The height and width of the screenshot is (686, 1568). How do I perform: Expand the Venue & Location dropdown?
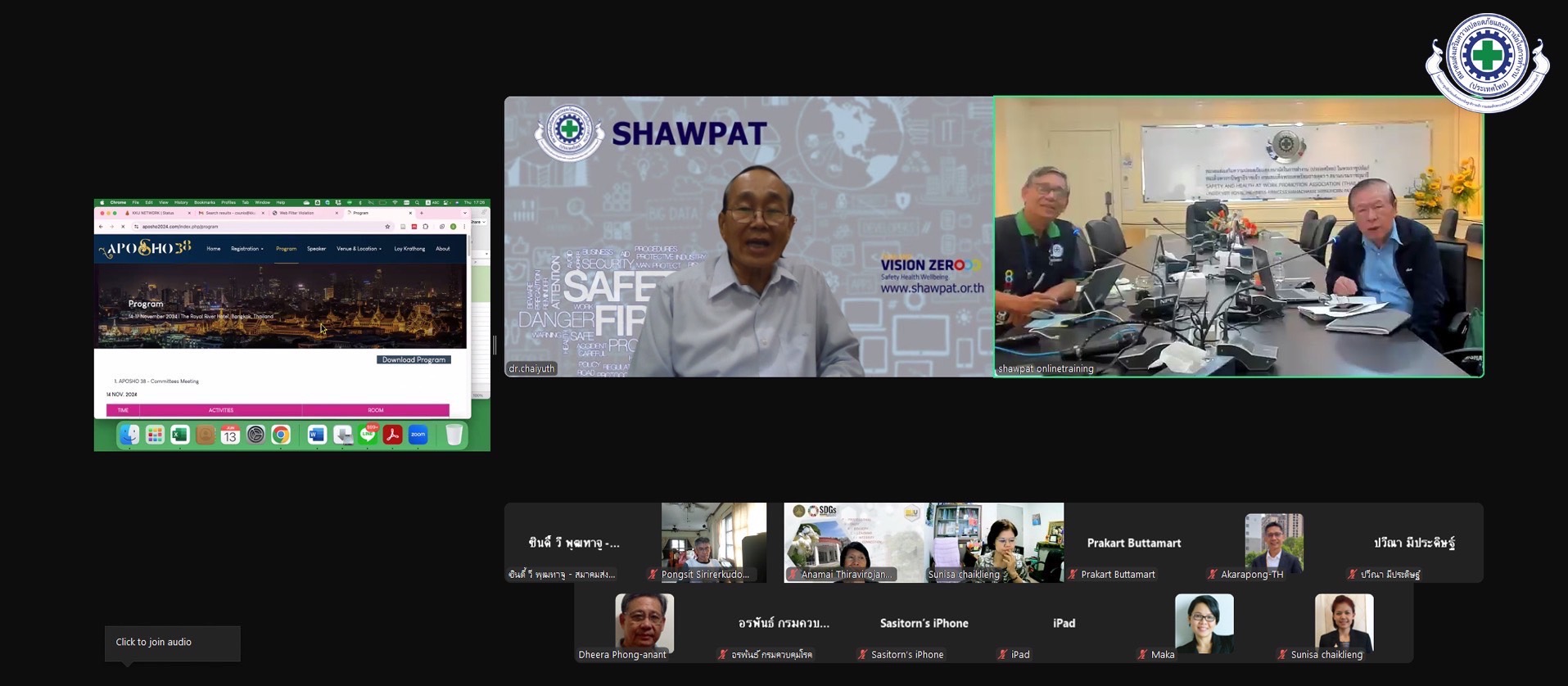(x=359, y=249)
